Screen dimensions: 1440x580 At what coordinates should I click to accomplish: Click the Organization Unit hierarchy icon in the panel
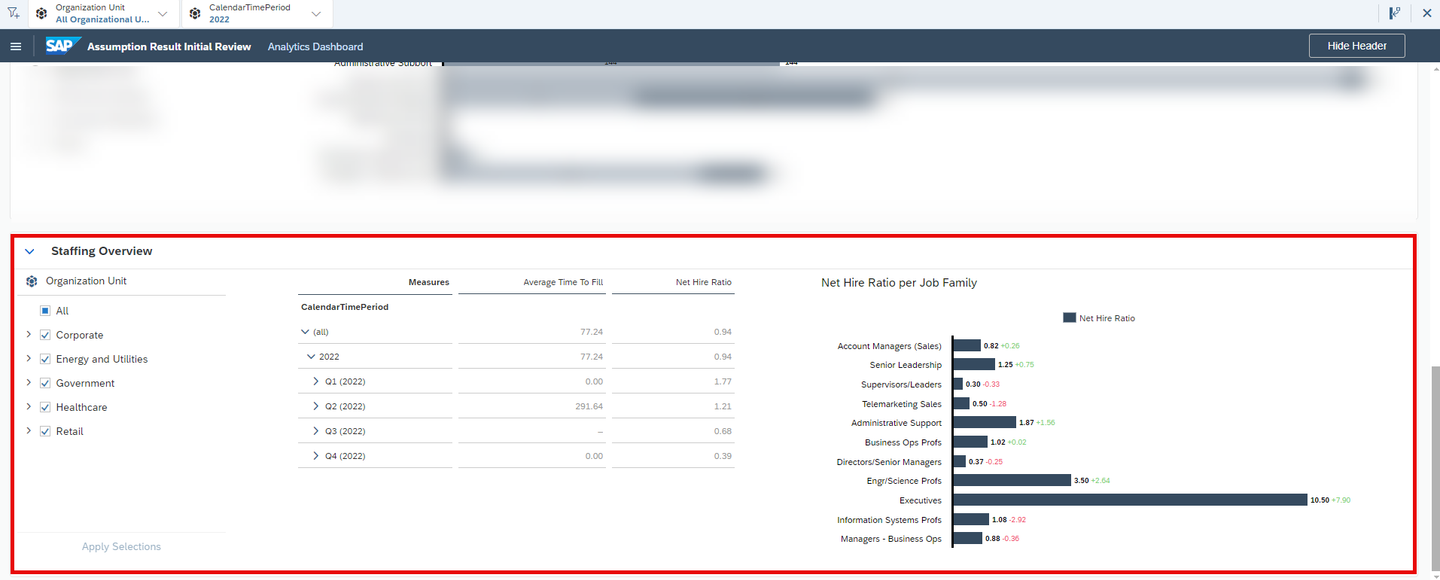(32, 281)
